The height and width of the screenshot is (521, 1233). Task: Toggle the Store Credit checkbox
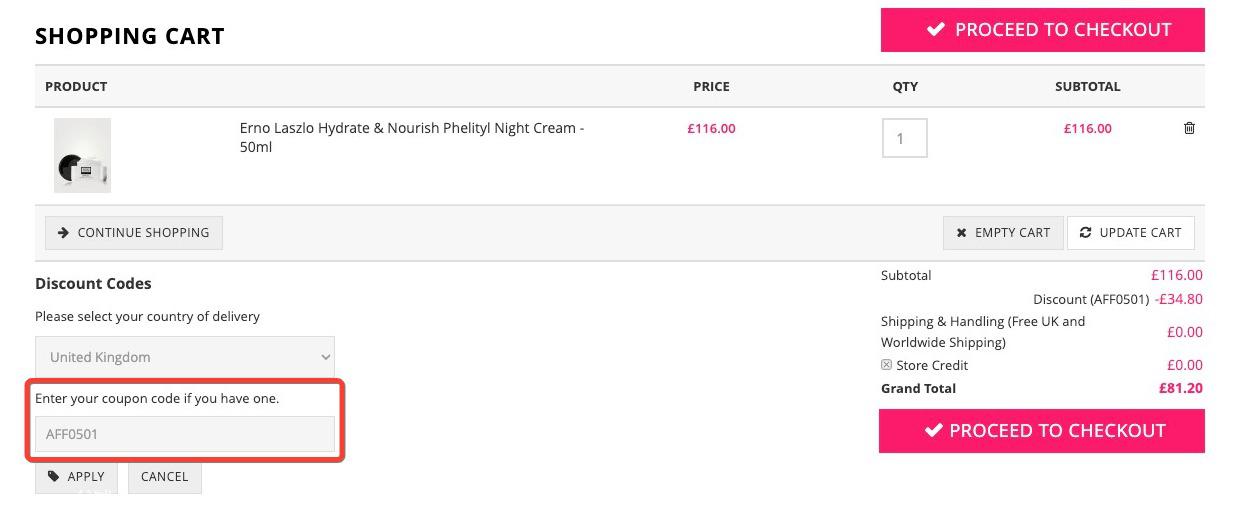886,365
